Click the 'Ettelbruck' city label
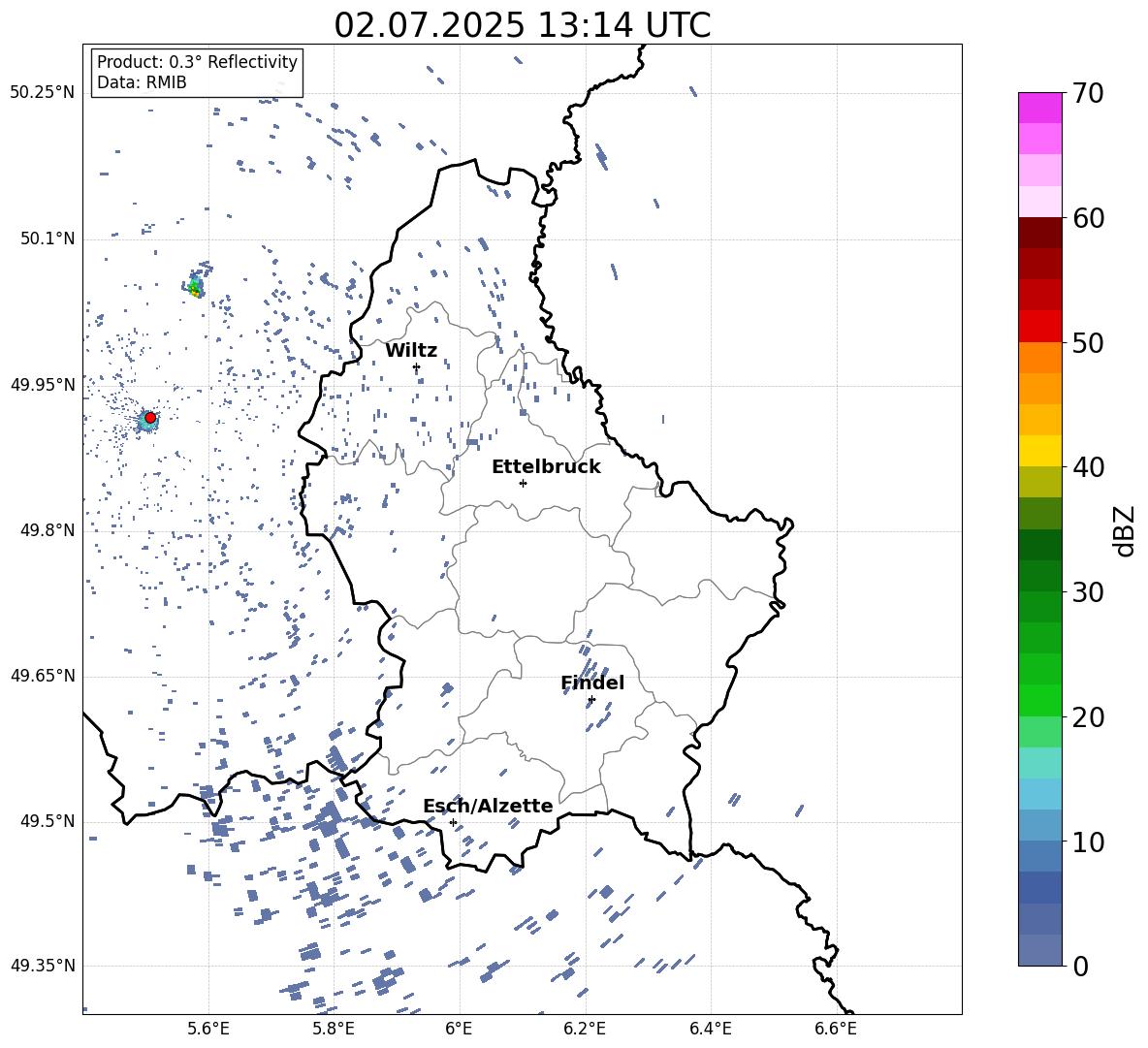The height and width of the screenshot is (1048, 1148). point(546,467)
